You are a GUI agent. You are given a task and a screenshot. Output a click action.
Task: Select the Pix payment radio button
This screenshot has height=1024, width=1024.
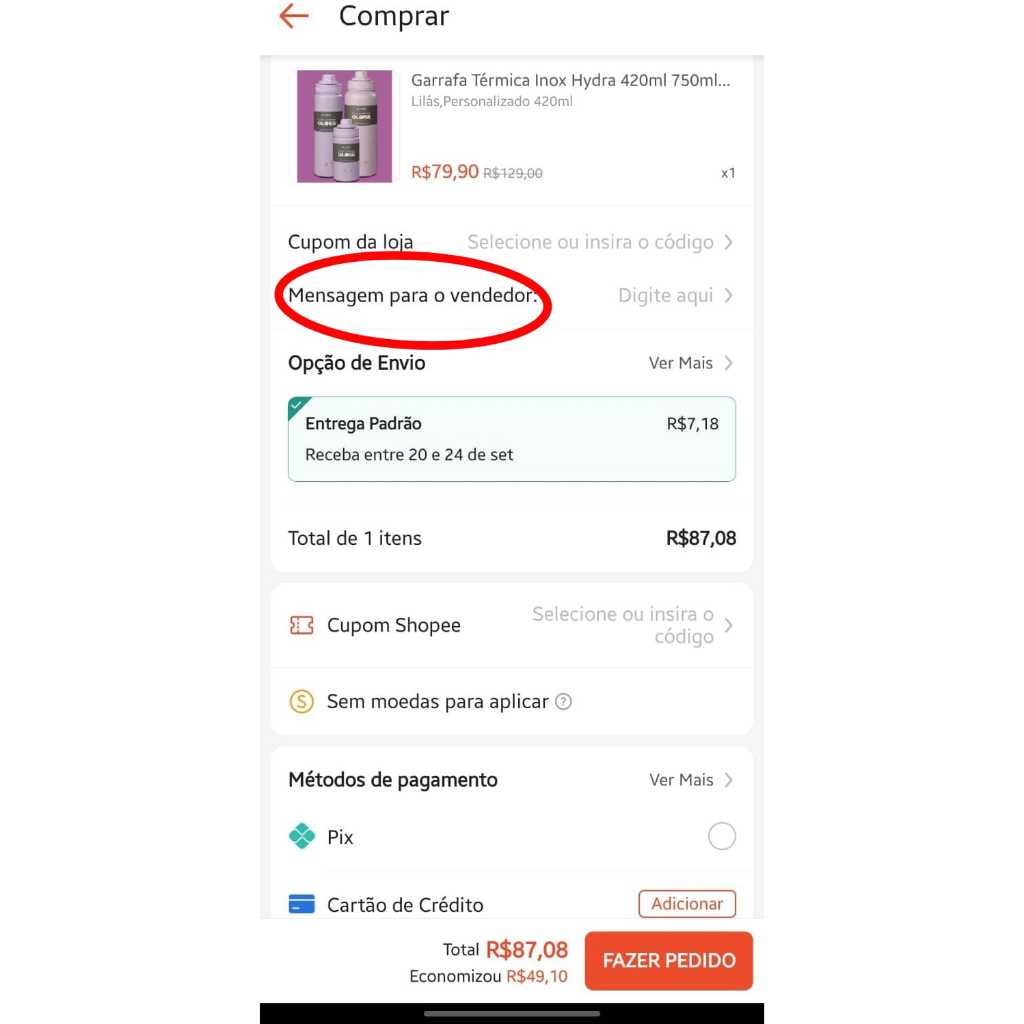[x=722, y=837]
